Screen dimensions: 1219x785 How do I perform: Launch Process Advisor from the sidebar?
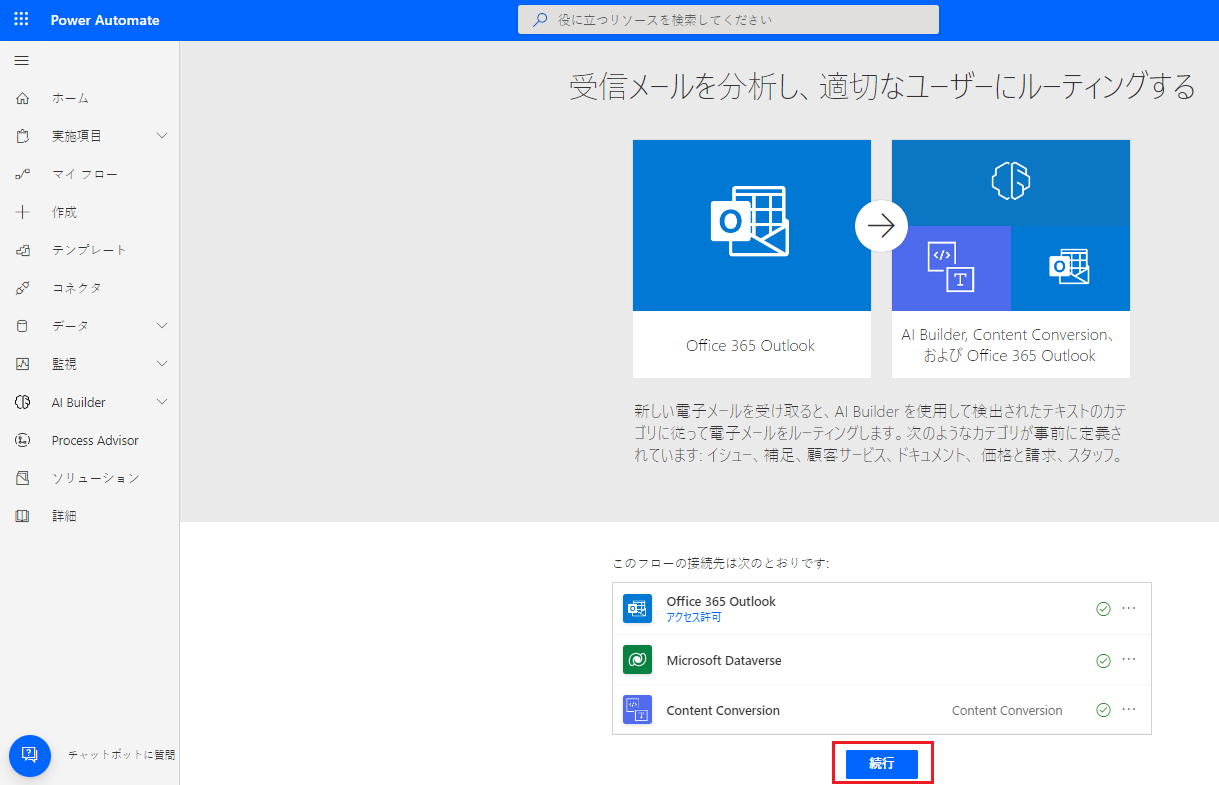click(22, 440)
